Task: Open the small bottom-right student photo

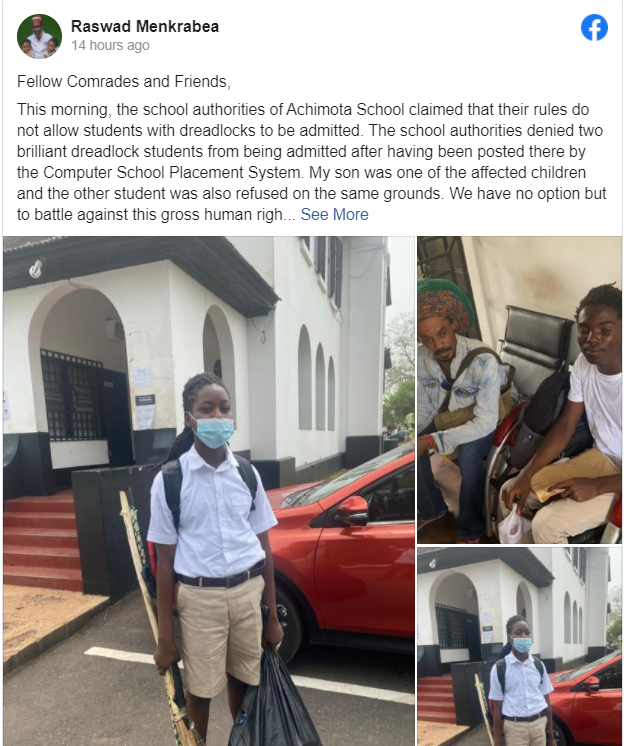Action: pos(519,647)
